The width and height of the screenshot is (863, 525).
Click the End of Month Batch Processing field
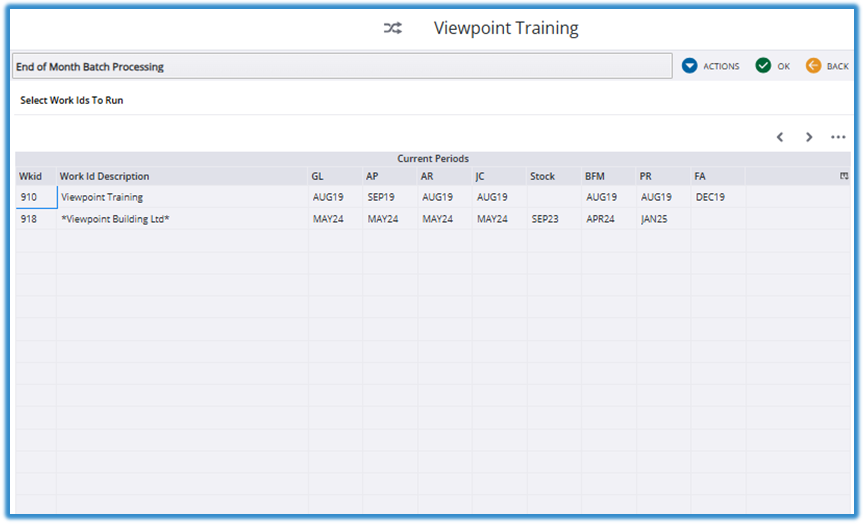(x=341, y=67)
